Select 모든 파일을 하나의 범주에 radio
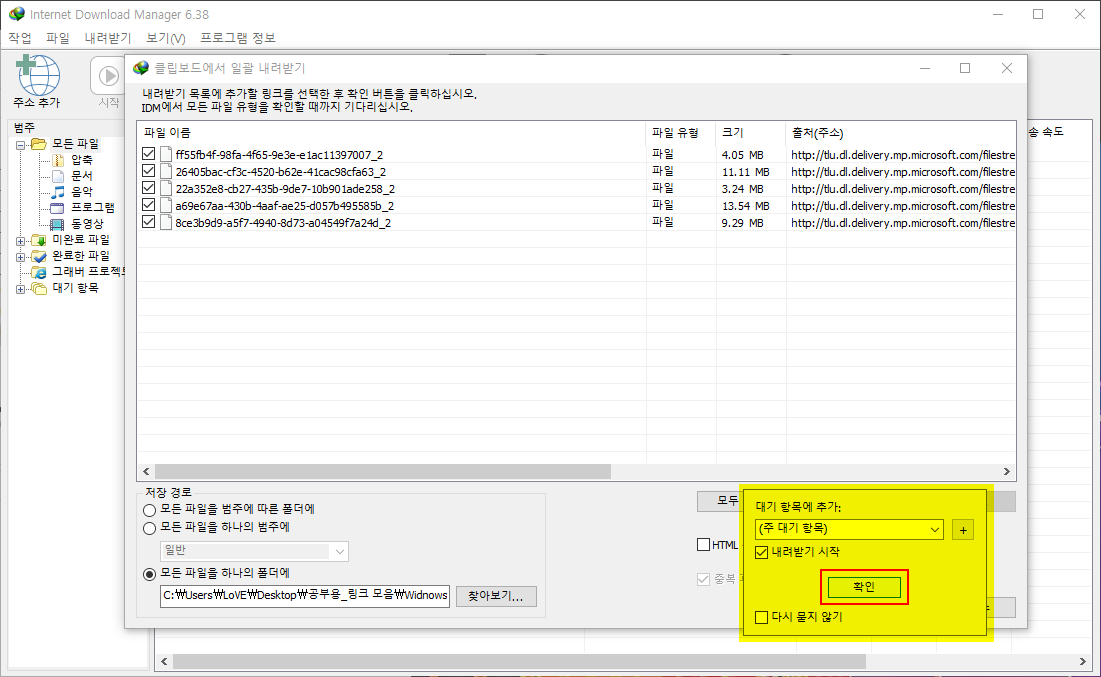Image resolution: width=1101 pixels, height=677 pixels. coord(150,528)
